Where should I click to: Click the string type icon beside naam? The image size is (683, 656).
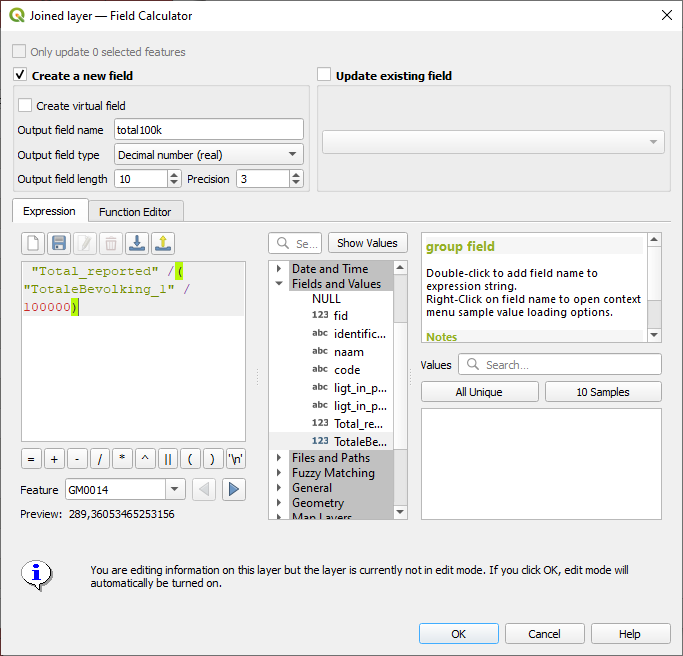pos(320,351)
